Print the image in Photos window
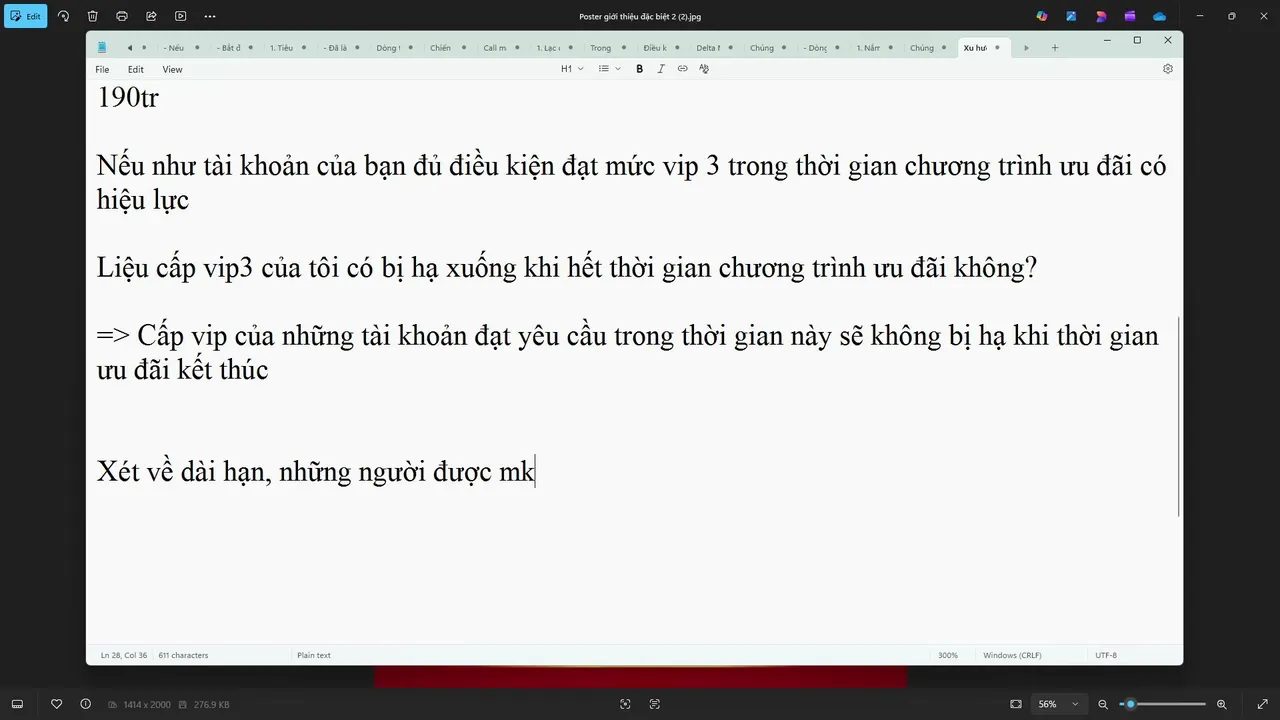This screenshot has width=1280, height=720. pos(122,16)
